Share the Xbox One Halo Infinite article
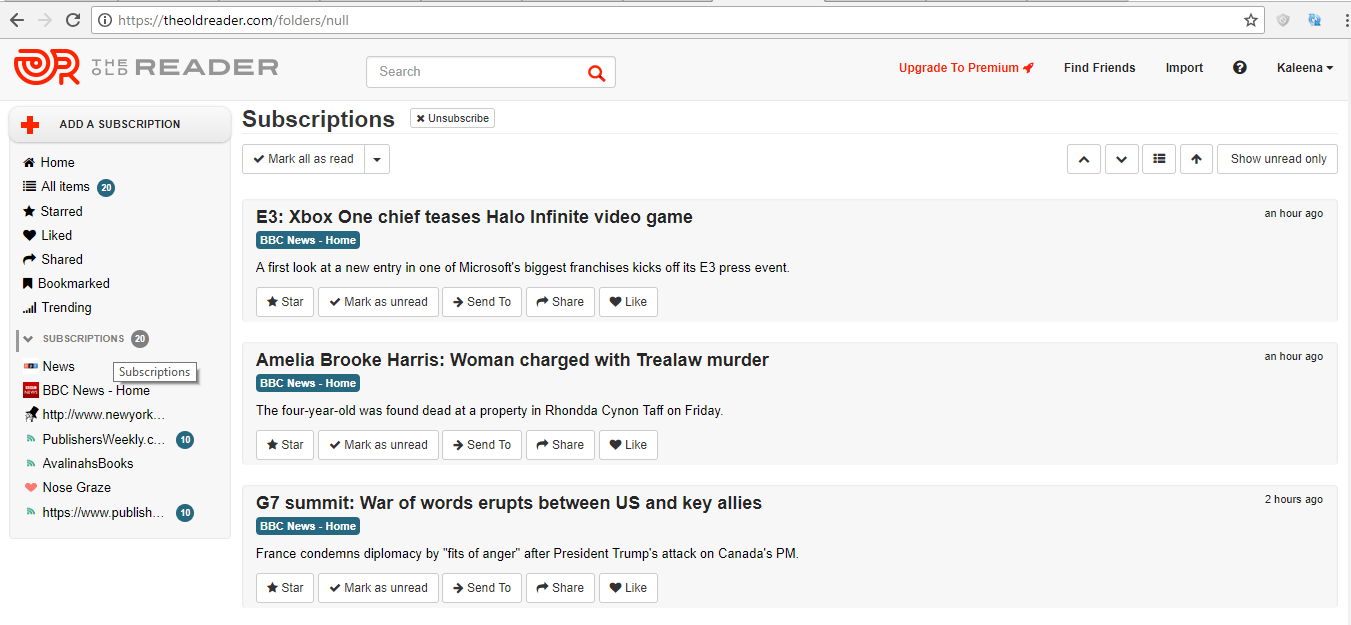The width and height of the screenshot is (1351, 625). point(560,302)
